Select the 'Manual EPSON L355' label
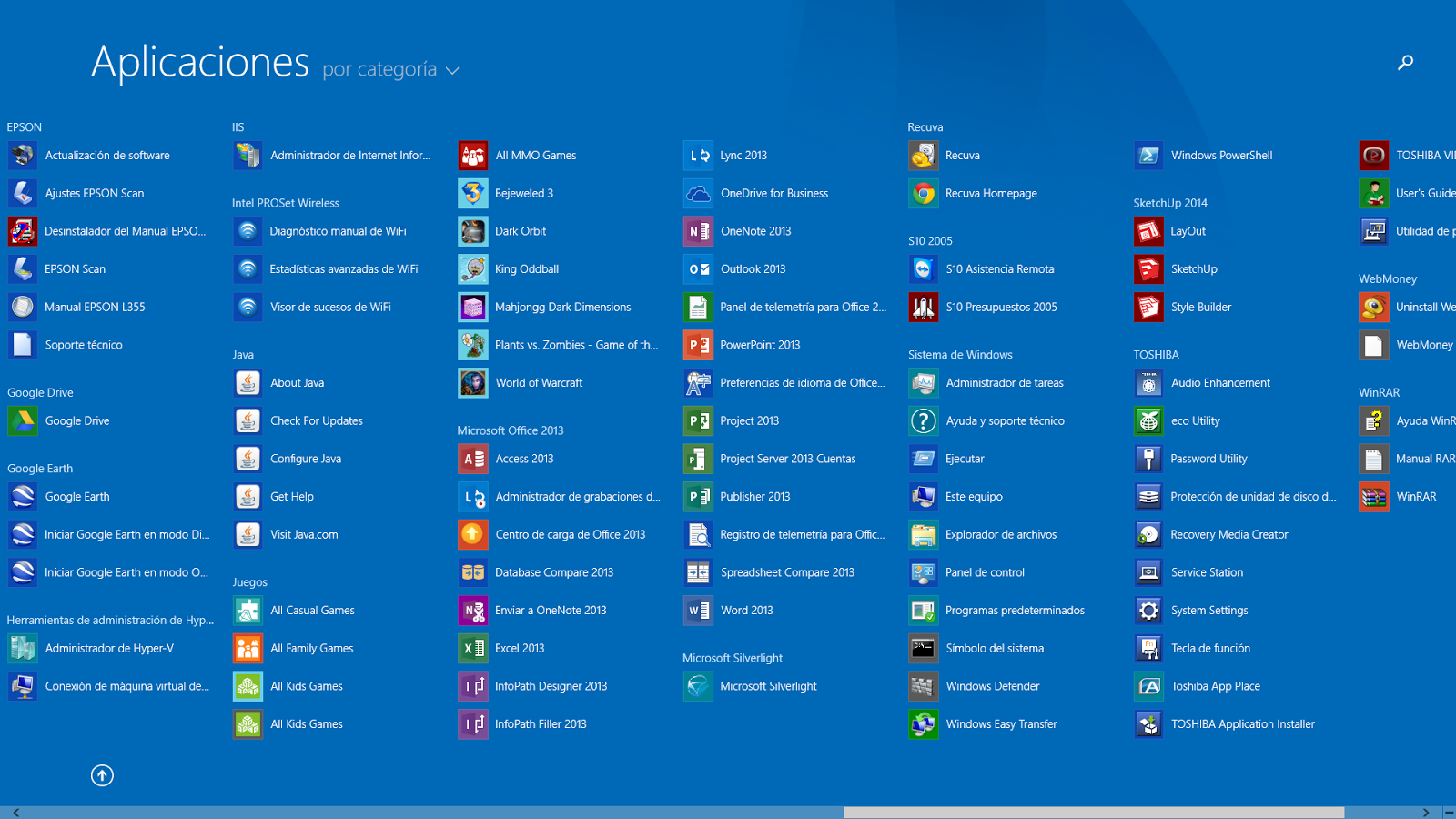The image size is (1456, 819). 95,307
